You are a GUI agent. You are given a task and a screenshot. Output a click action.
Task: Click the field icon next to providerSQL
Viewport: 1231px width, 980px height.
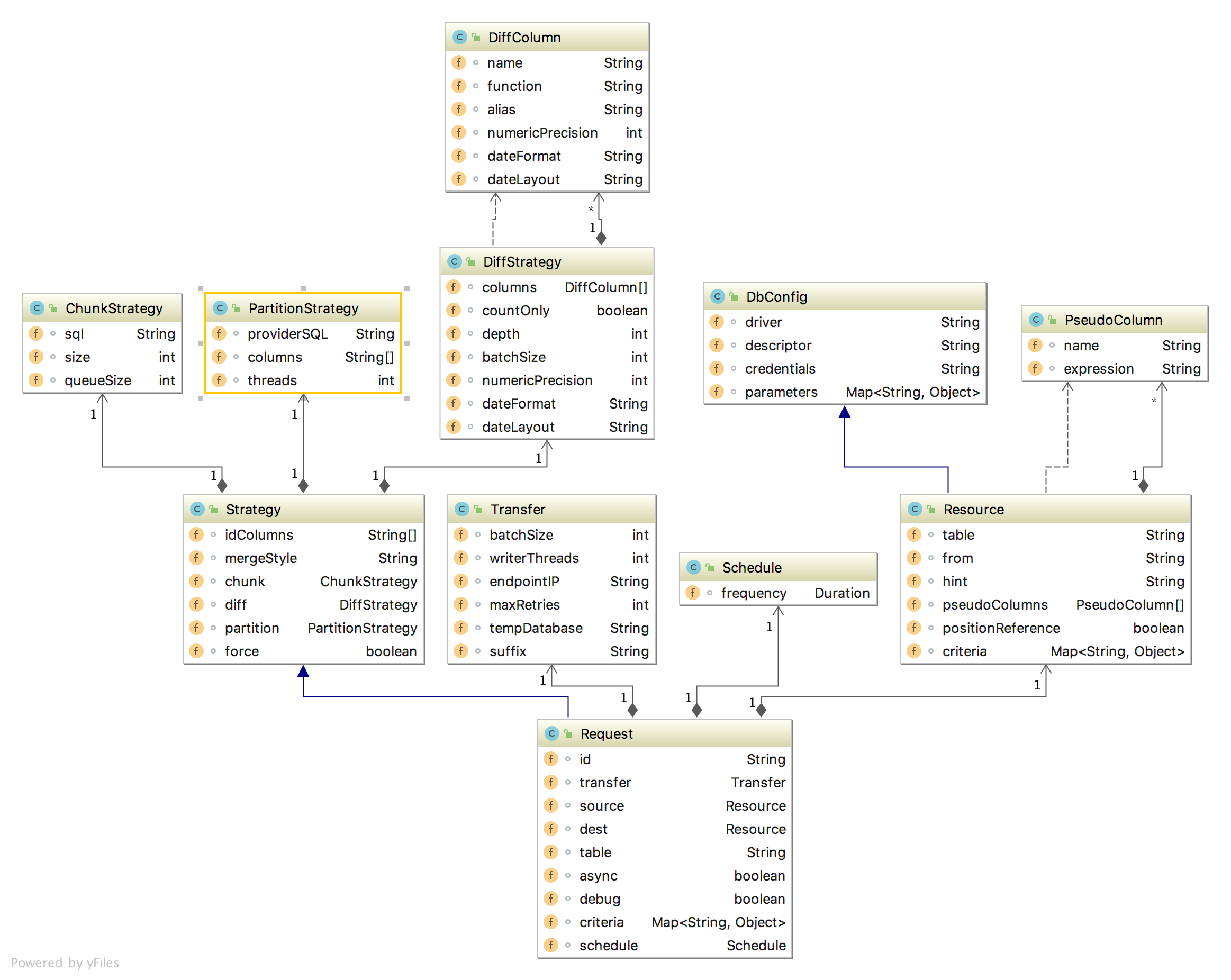pos(219,333)
